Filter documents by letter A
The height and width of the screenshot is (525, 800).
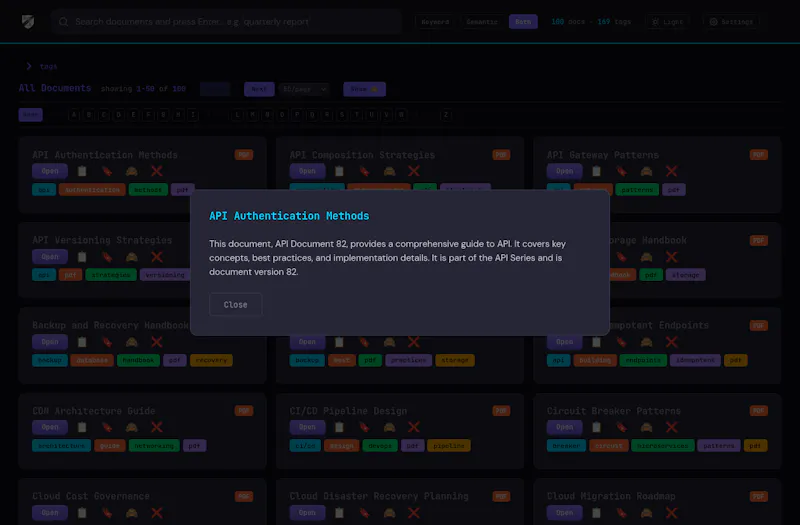click(74, 115)
